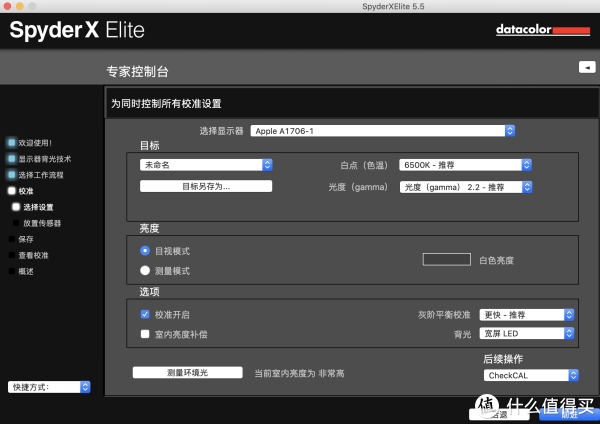Open the 光度 gamma 2.2 dropdown
The width and height of the screenshot is (600, 424).
(466, 187)
